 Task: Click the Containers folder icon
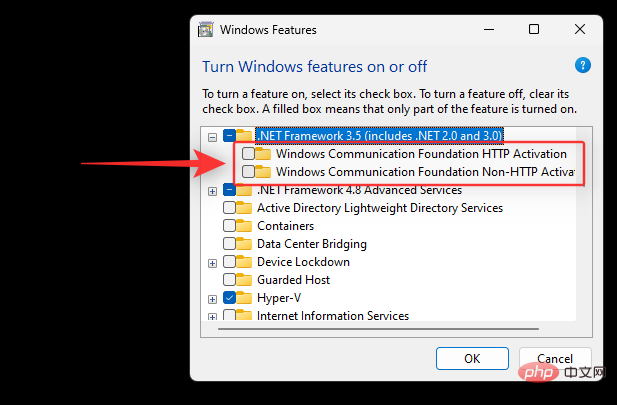click(x=245, y=226)
